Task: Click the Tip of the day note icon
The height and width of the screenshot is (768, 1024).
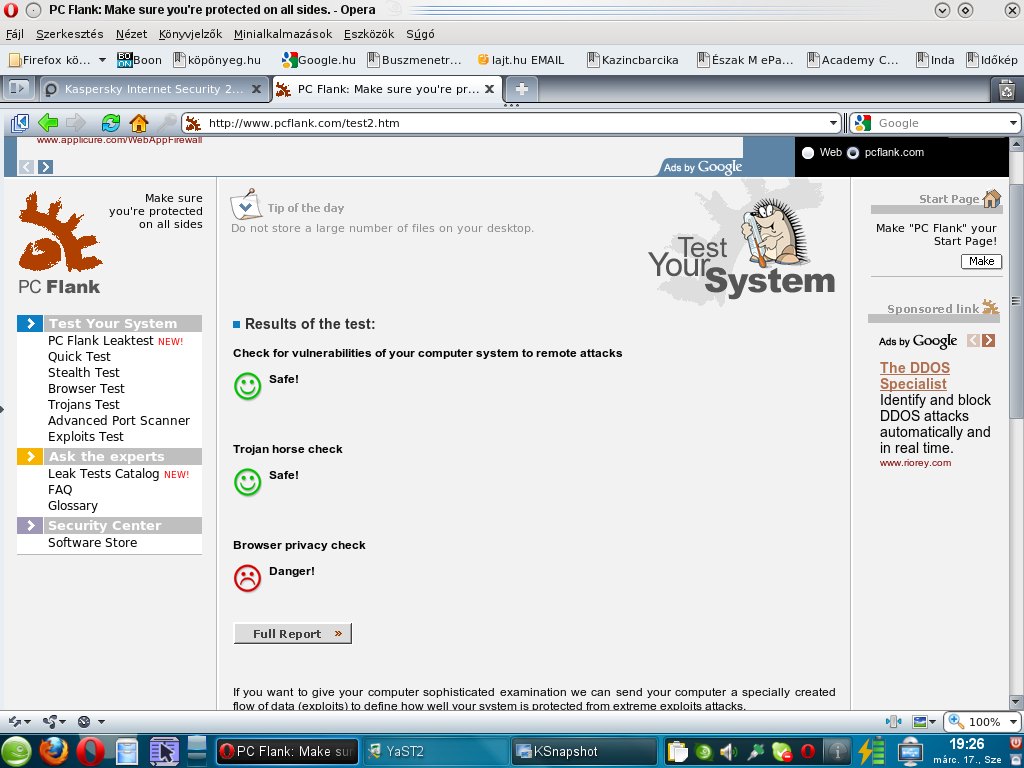Action: (x=246, y=204)
